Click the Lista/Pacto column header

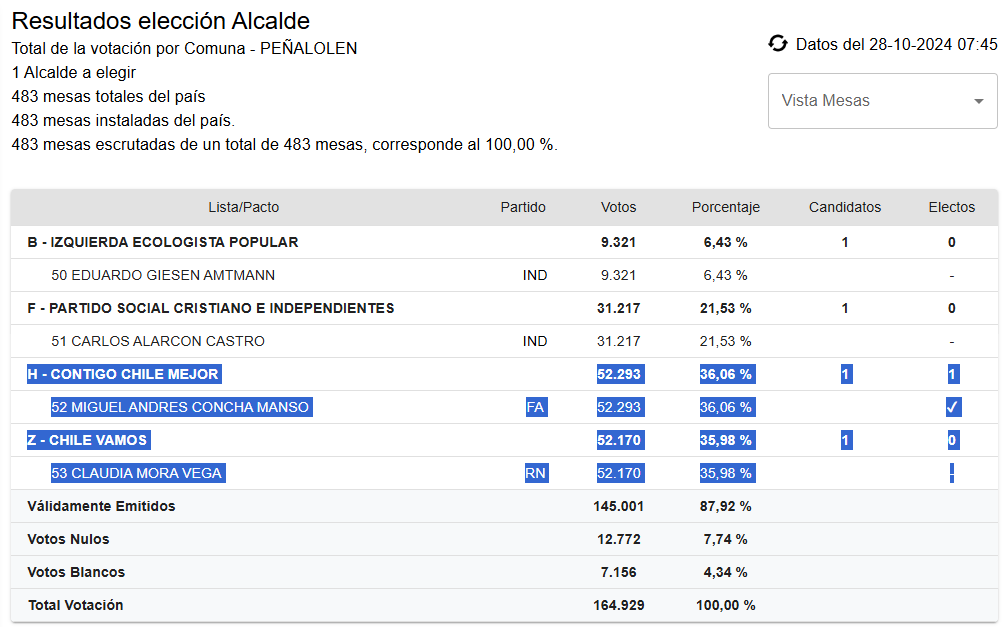click(243, 207)
